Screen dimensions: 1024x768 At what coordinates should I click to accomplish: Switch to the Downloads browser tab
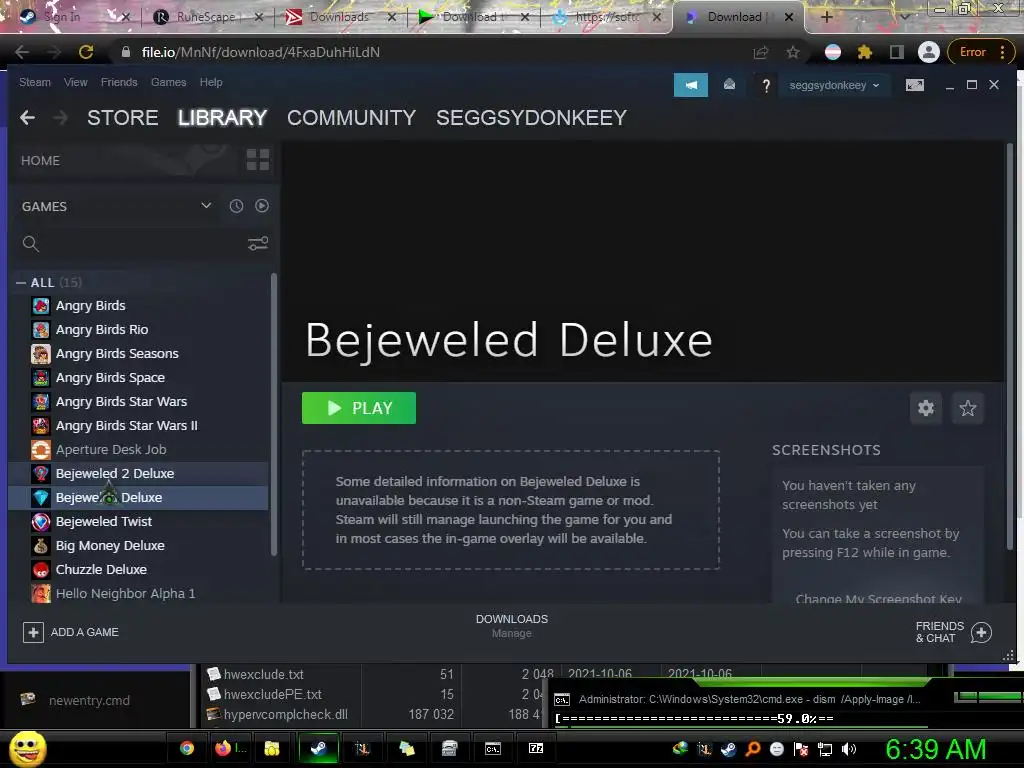point(340,17)
